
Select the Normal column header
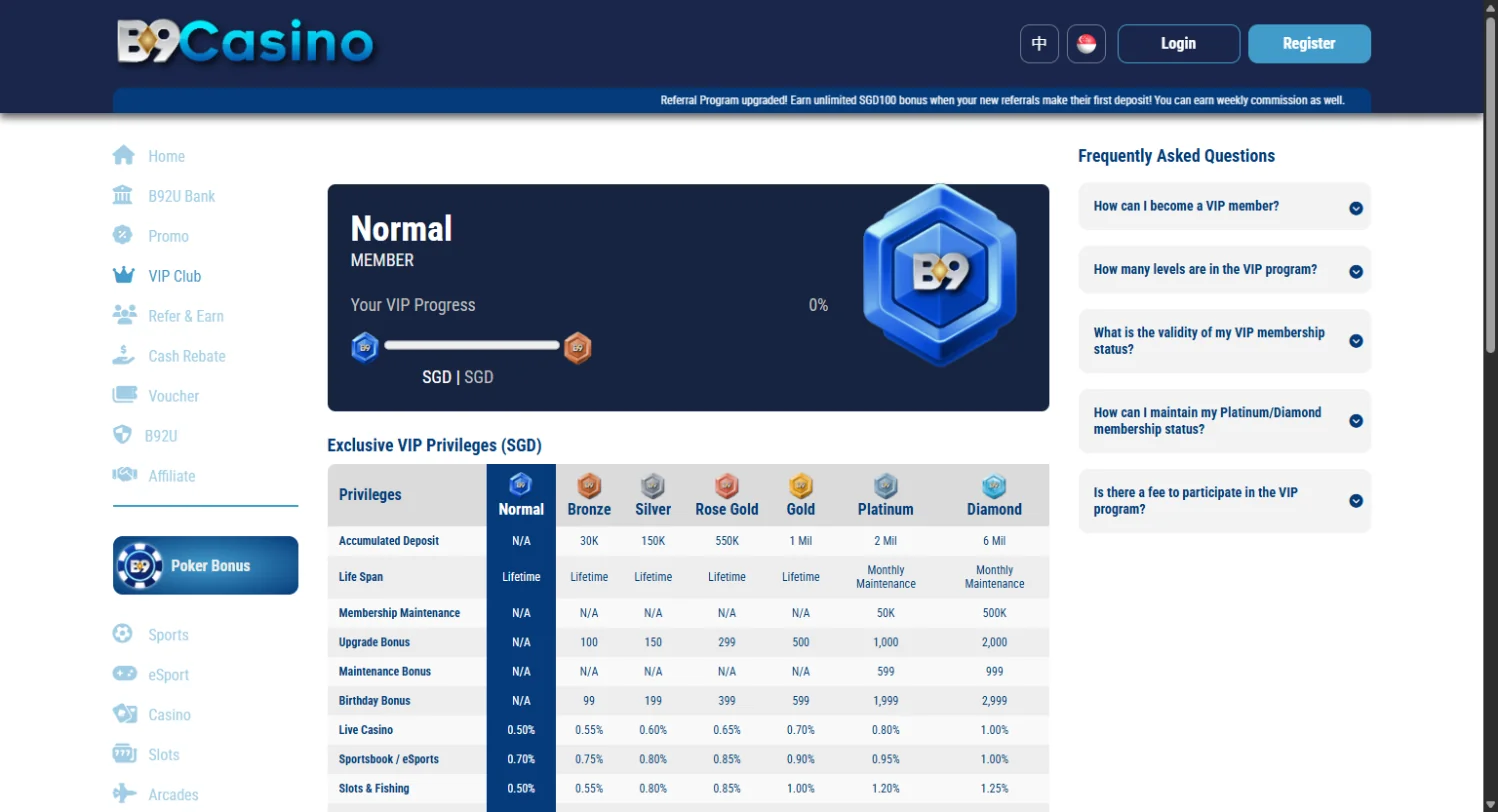click(x=521, y=494)
